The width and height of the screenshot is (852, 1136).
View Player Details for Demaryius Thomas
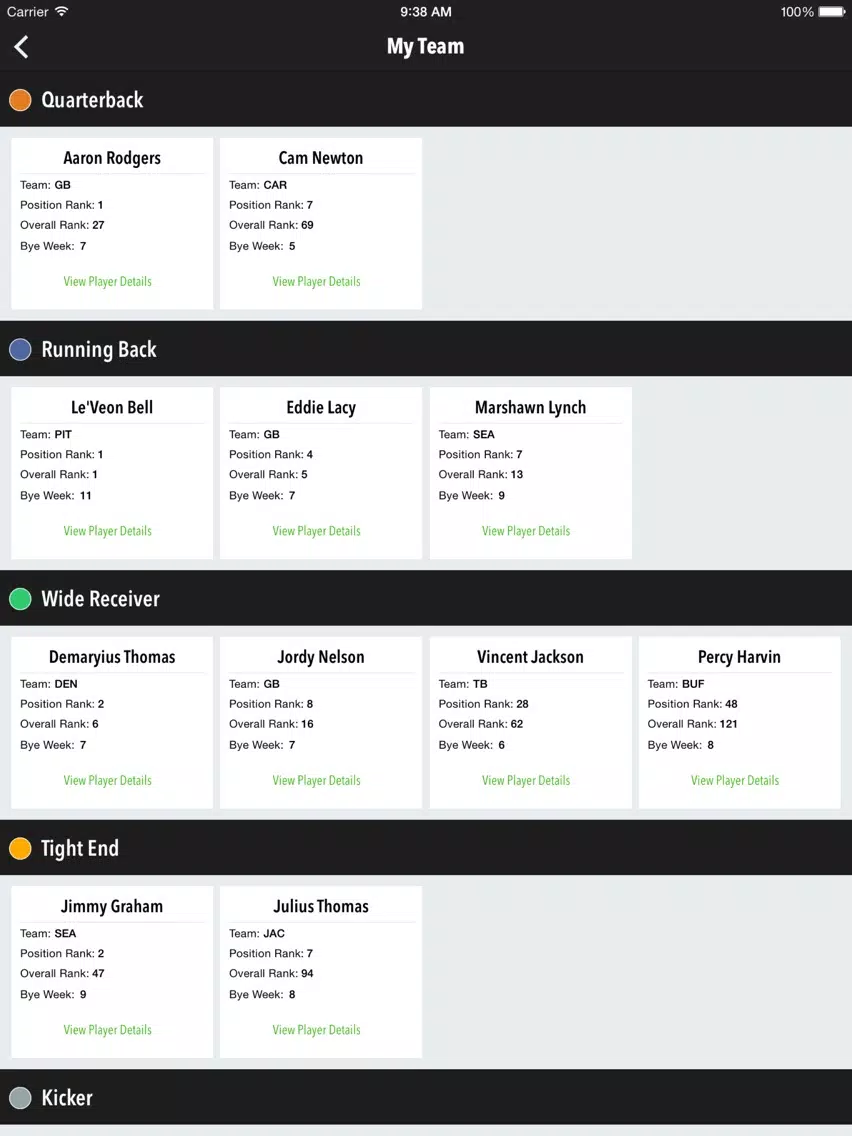(107, 780)
